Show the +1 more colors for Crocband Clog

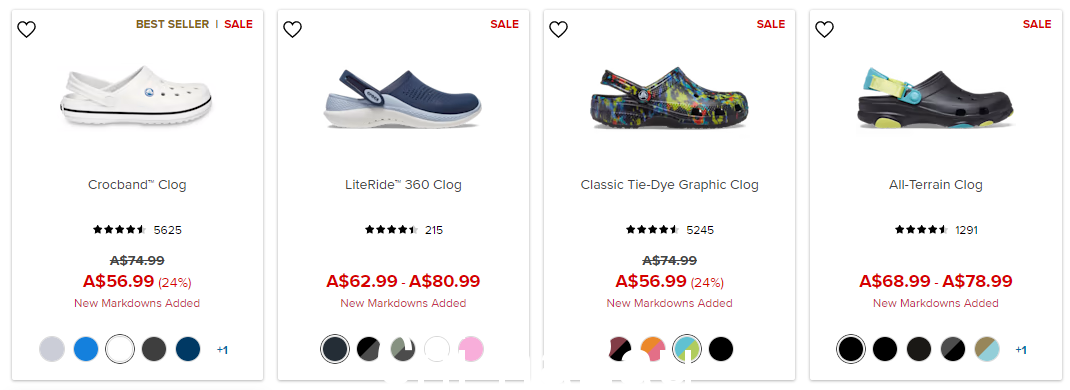pyautogui.click(x=222, y=350)
